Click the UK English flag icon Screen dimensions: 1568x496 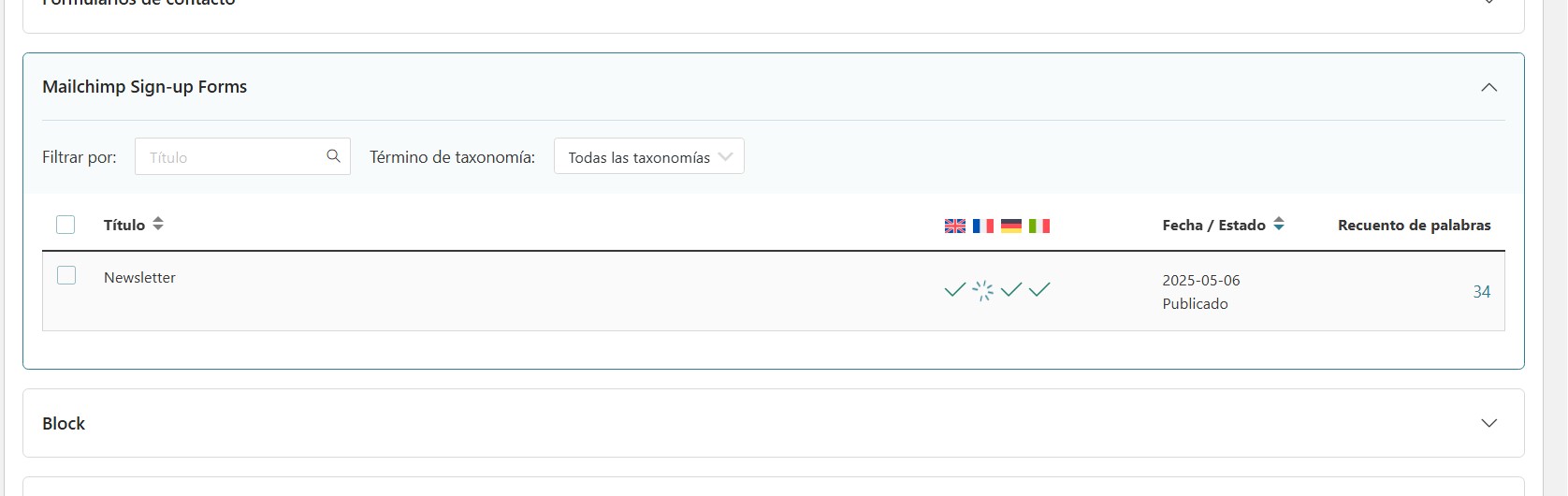(954, 226)
